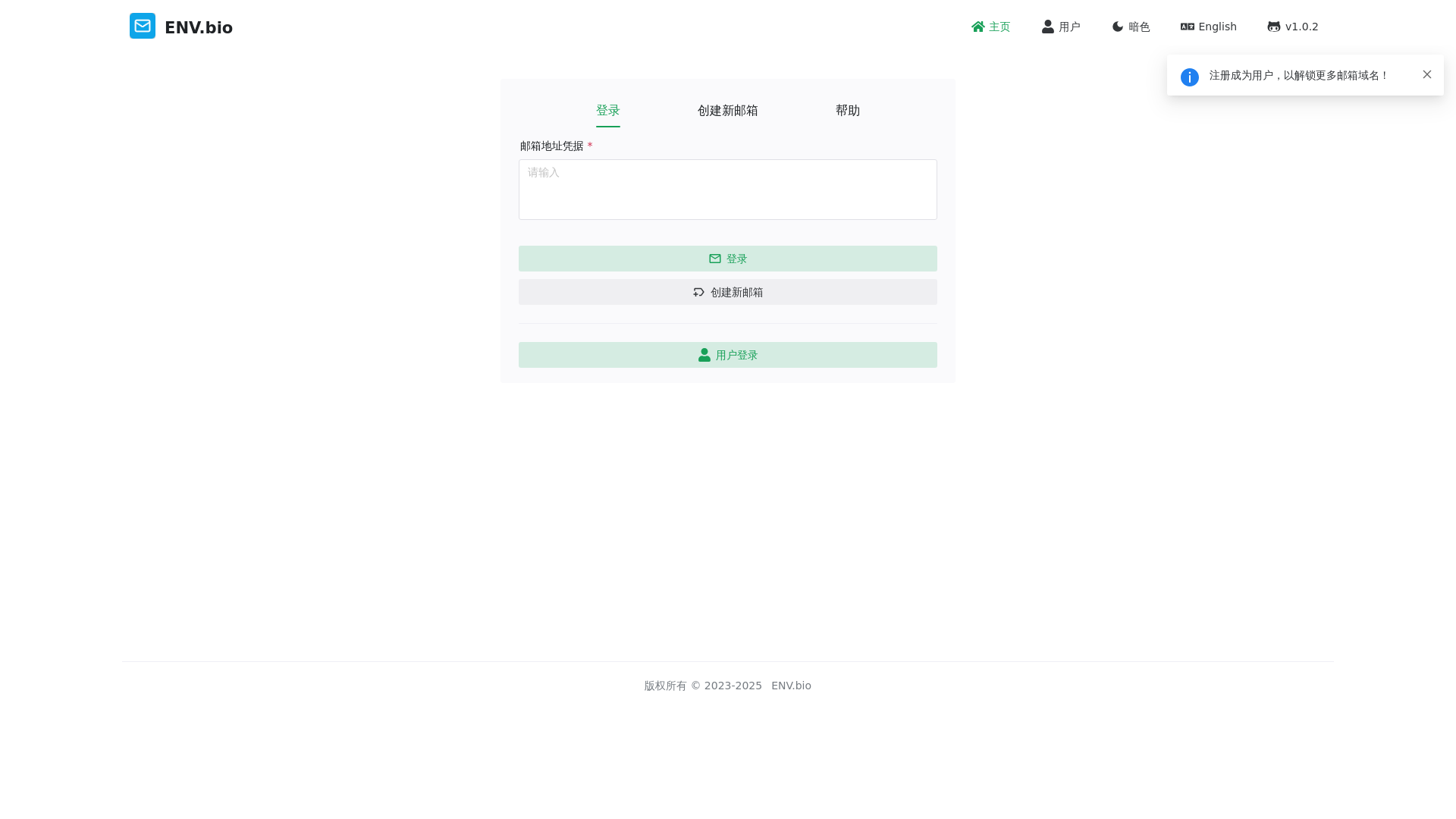Click the ENV.bio footer link
The height and width of the screenshot is (819, 1456).
pos(791,686)
